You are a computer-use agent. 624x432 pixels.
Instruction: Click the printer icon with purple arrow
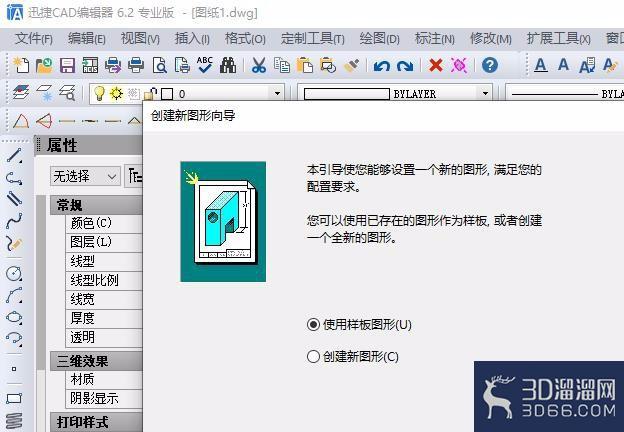(113, 65)
